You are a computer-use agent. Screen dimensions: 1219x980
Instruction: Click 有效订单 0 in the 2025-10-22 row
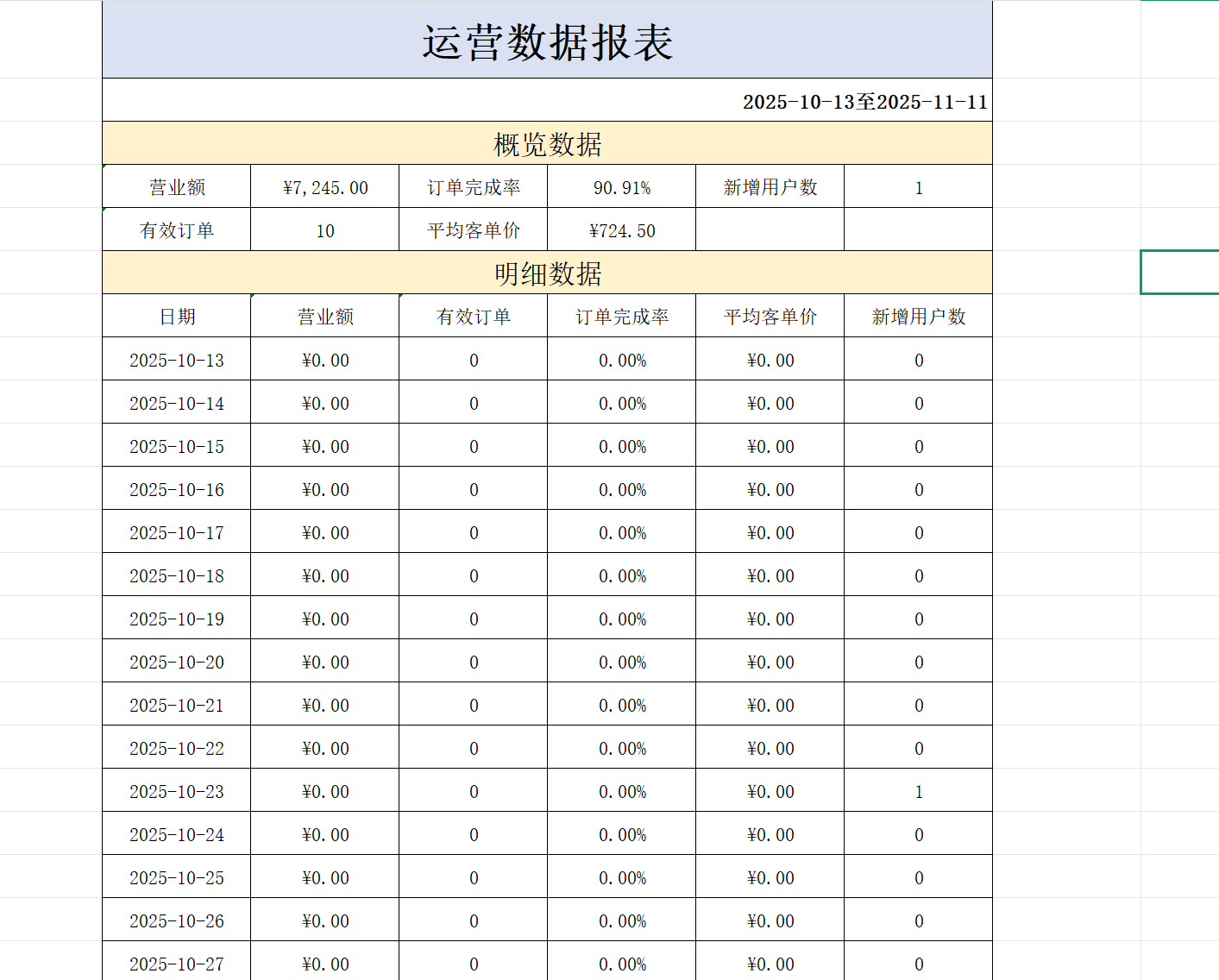pos(474,747)
